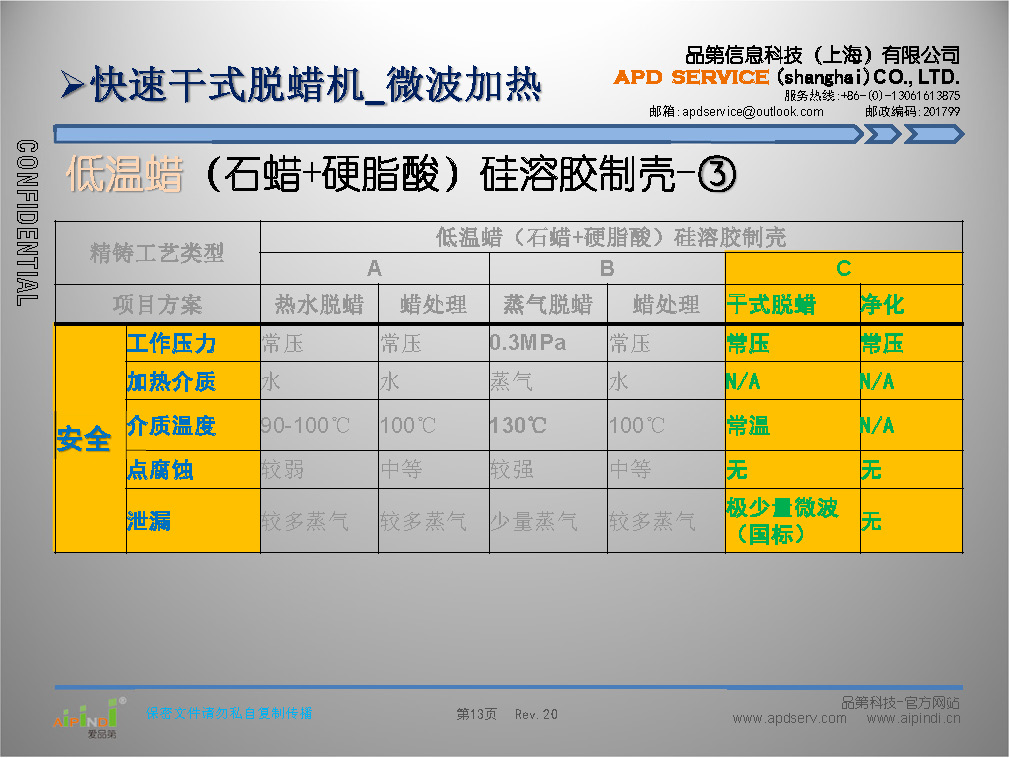Select the slide title 快速干式脱蜡机_微波加热
Screen dimensions: 1010x758
coord(316,84)
